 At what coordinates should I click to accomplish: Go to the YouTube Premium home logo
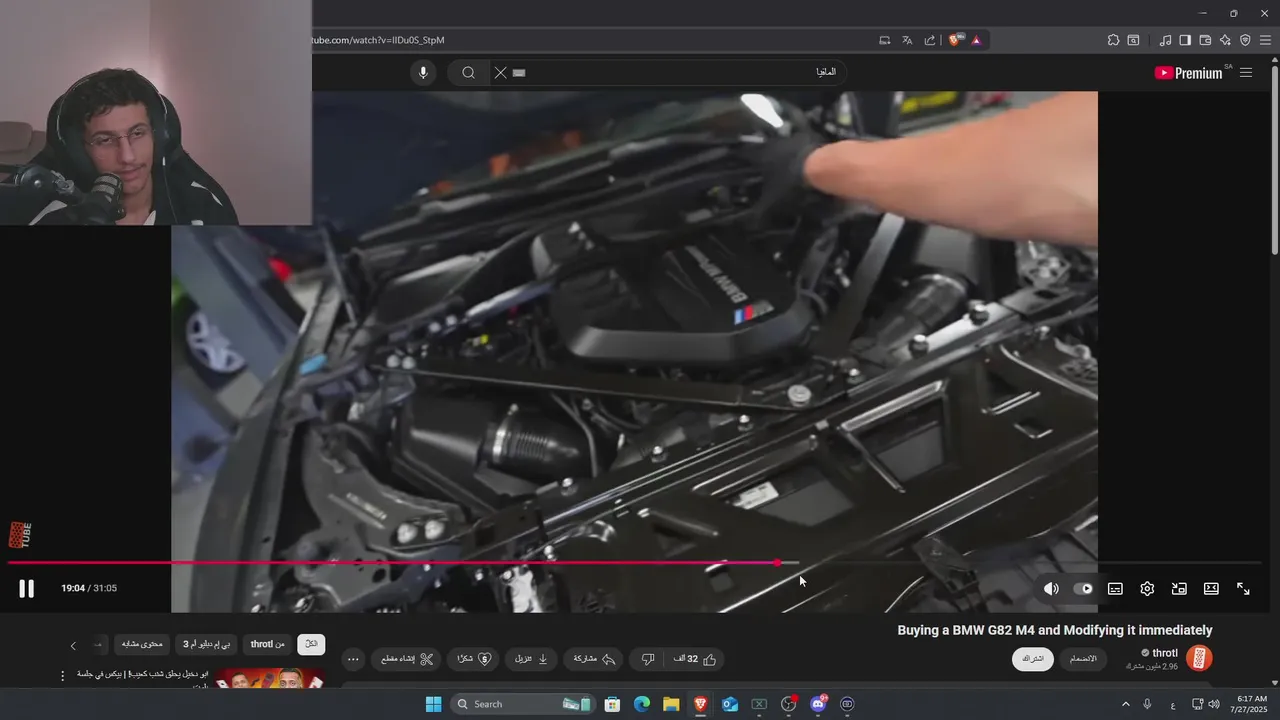tap(1188, 73)
